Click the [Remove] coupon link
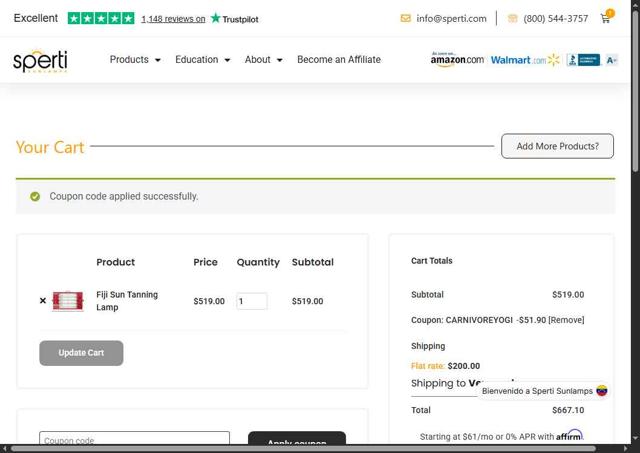This screenshot has width=640, height=453. pos(566,320)
